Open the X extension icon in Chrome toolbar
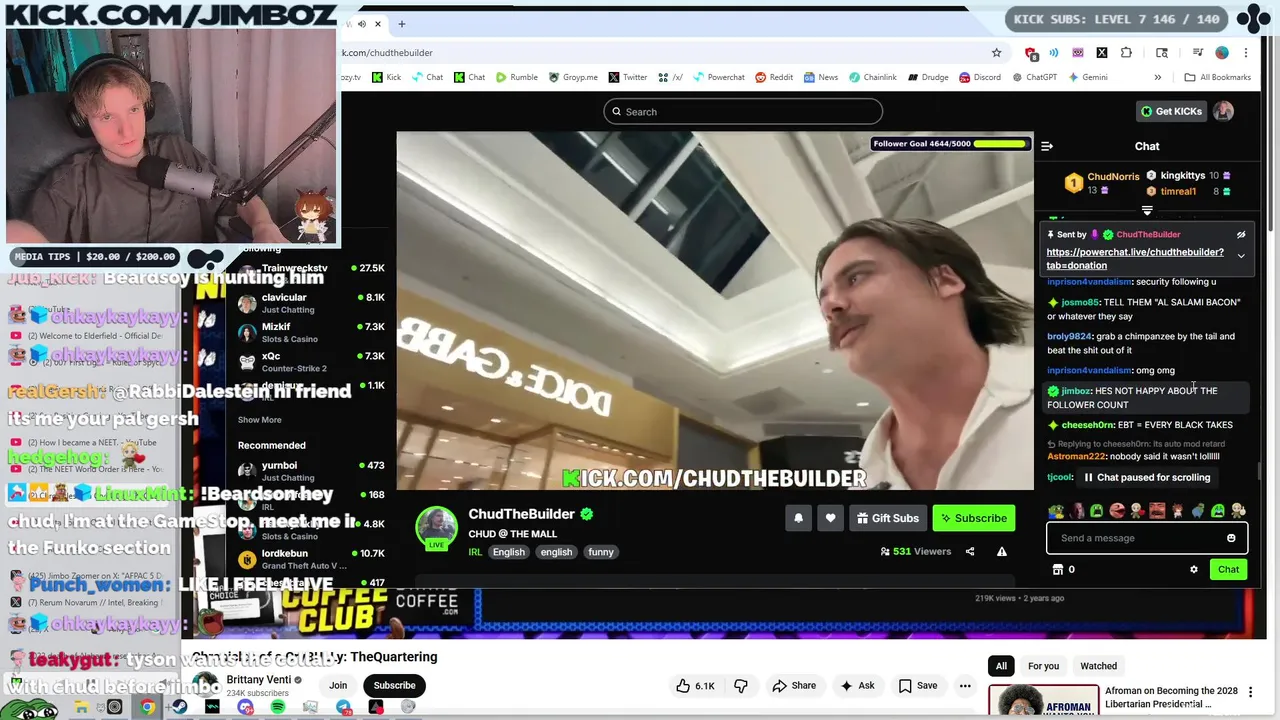Screen dimensions: 1280x720 pyautogui.click(x=1101, y=53)
